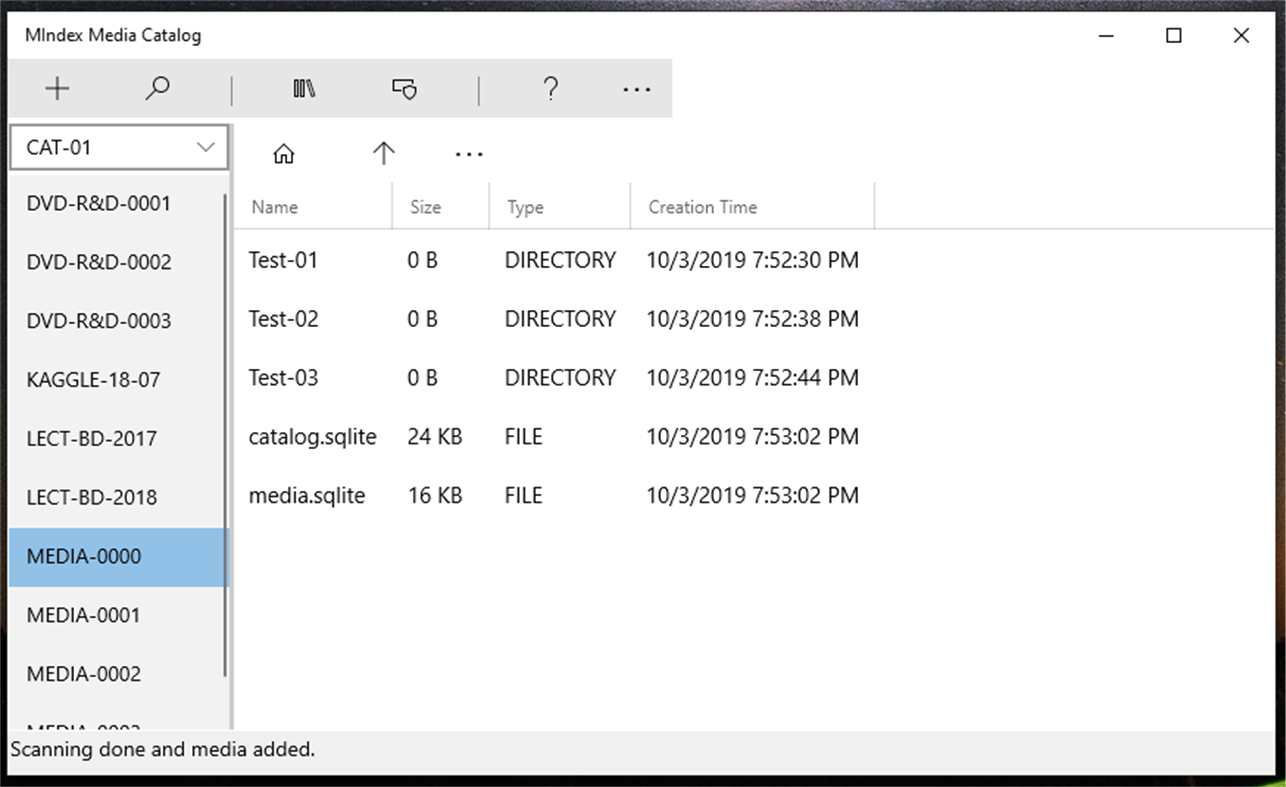
Task: Open the file browser ellipsis menu
Action: (469, 154)
